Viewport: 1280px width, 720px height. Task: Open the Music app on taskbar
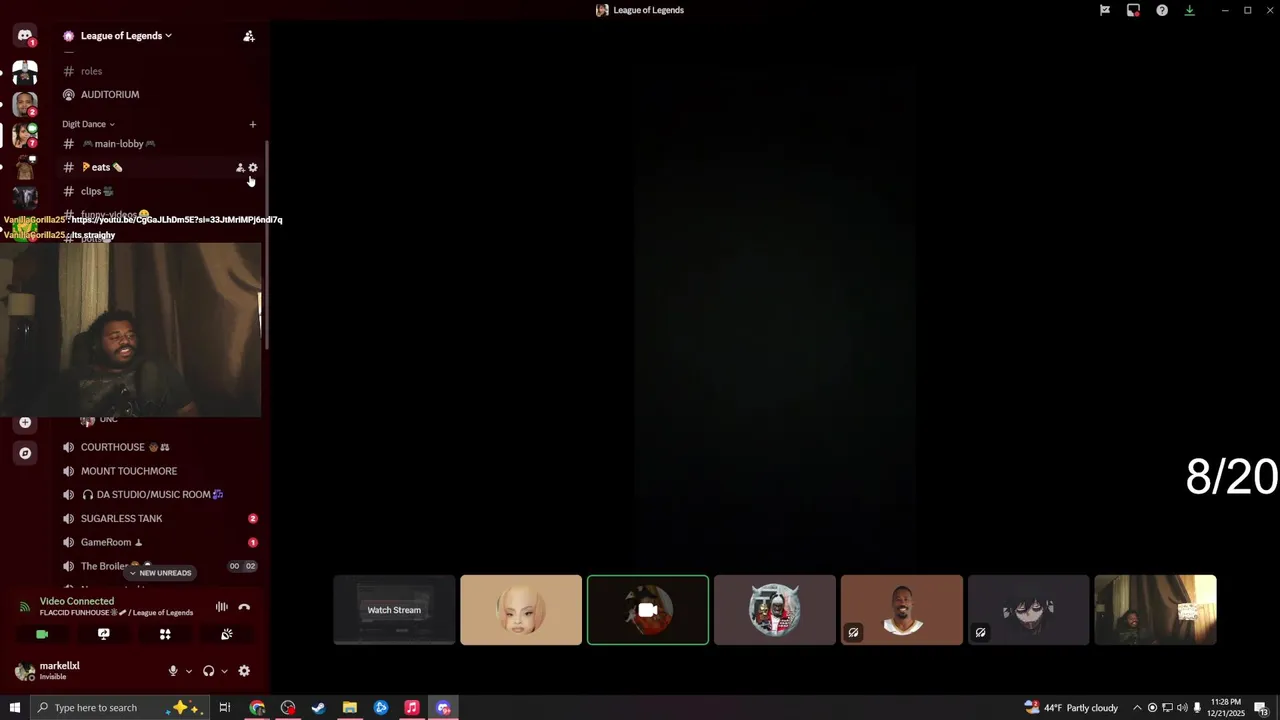[x=412, y=708]
